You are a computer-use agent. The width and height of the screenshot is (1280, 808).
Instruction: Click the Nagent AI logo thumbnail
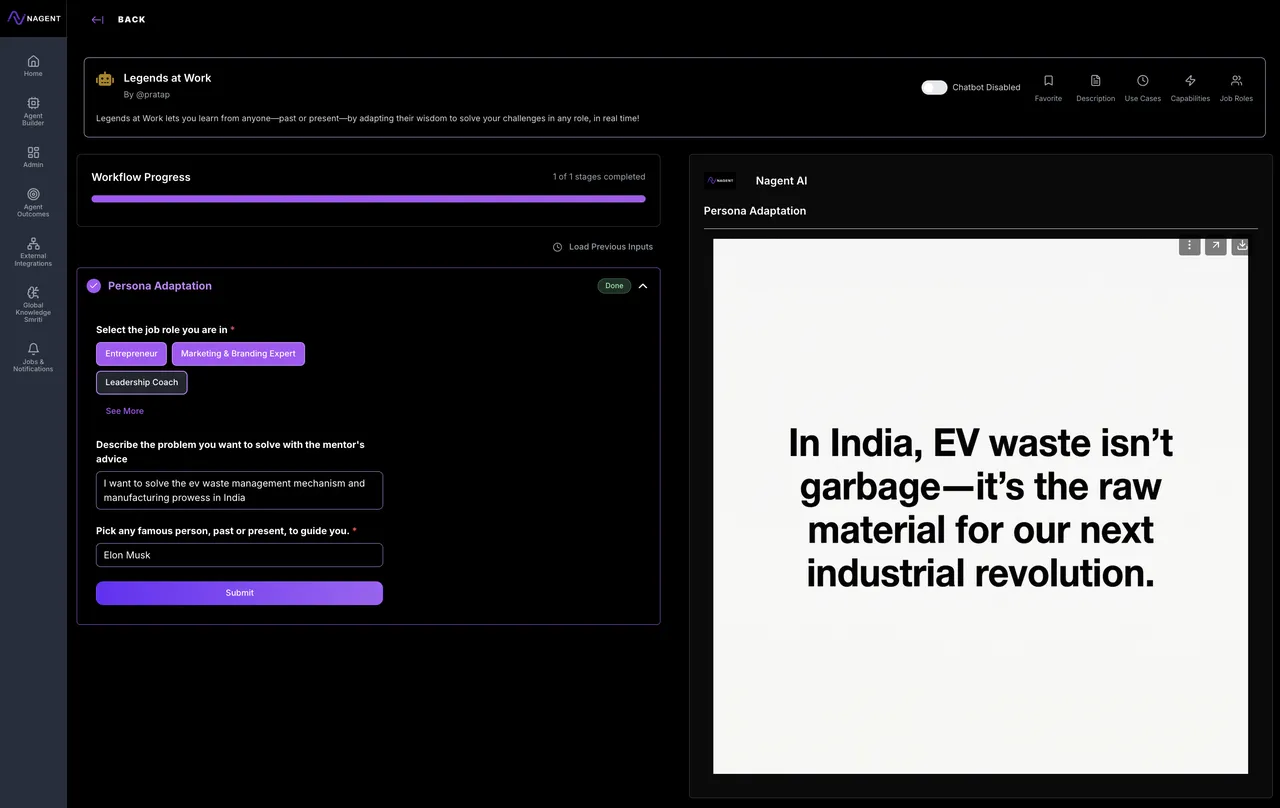point(720,181)
